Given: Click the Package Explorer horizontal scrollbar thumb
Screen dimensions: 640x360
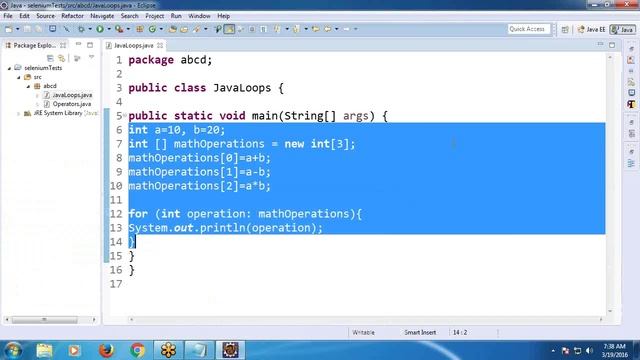Looking at the screenshot, I should [44, 320].
